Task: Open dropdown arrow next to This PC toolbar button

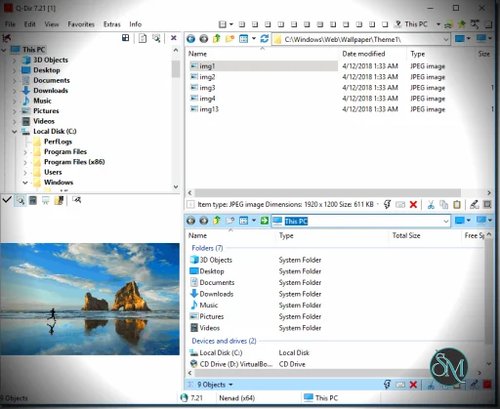Action: (438, 24)
